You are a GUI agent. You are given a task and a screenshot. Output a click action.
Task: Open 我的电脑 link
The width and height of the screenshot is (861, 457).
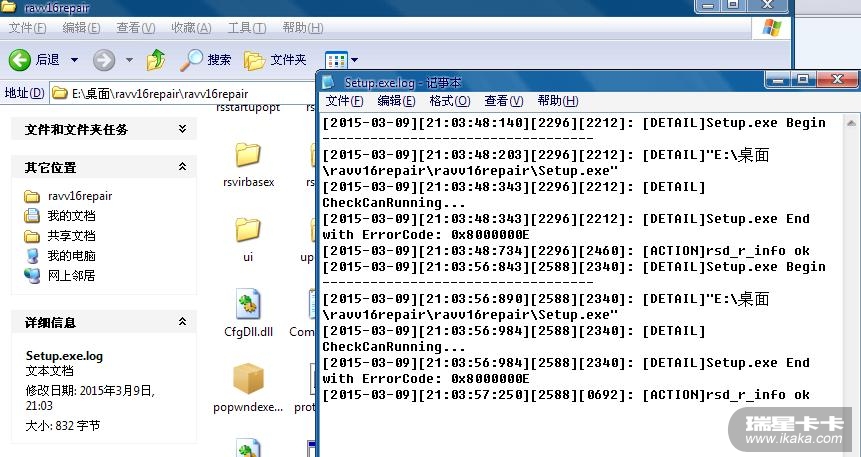click(x=71, y=255)
